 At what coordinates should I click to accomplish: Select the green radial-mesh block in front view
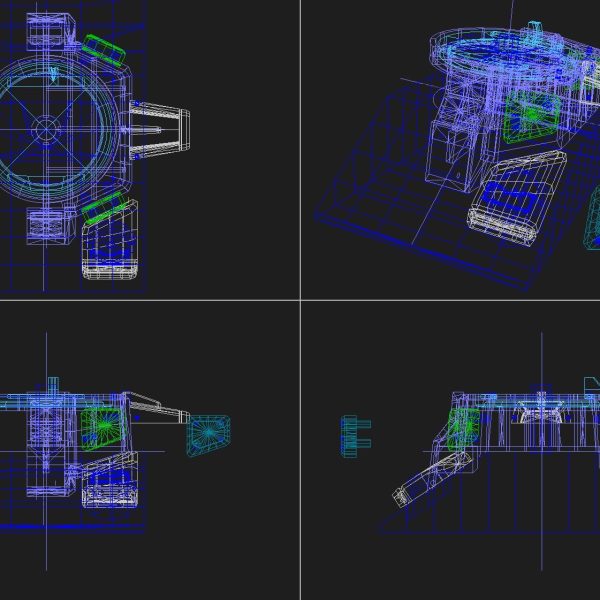[x=103, y=428]
